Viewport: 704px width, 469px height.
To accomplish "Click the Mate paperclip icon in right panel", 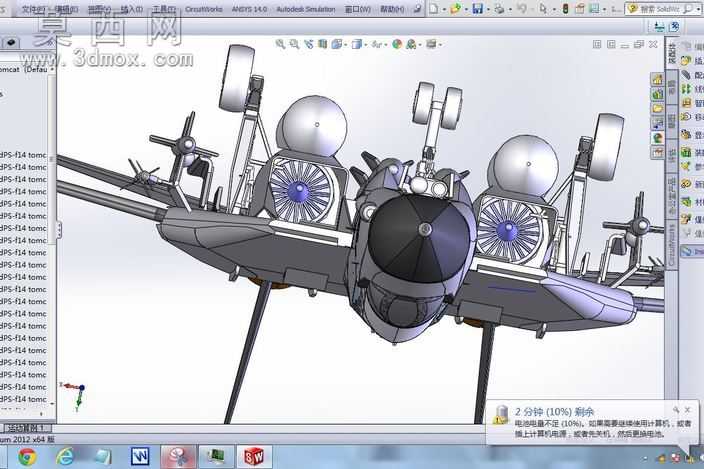I will 686,75.
